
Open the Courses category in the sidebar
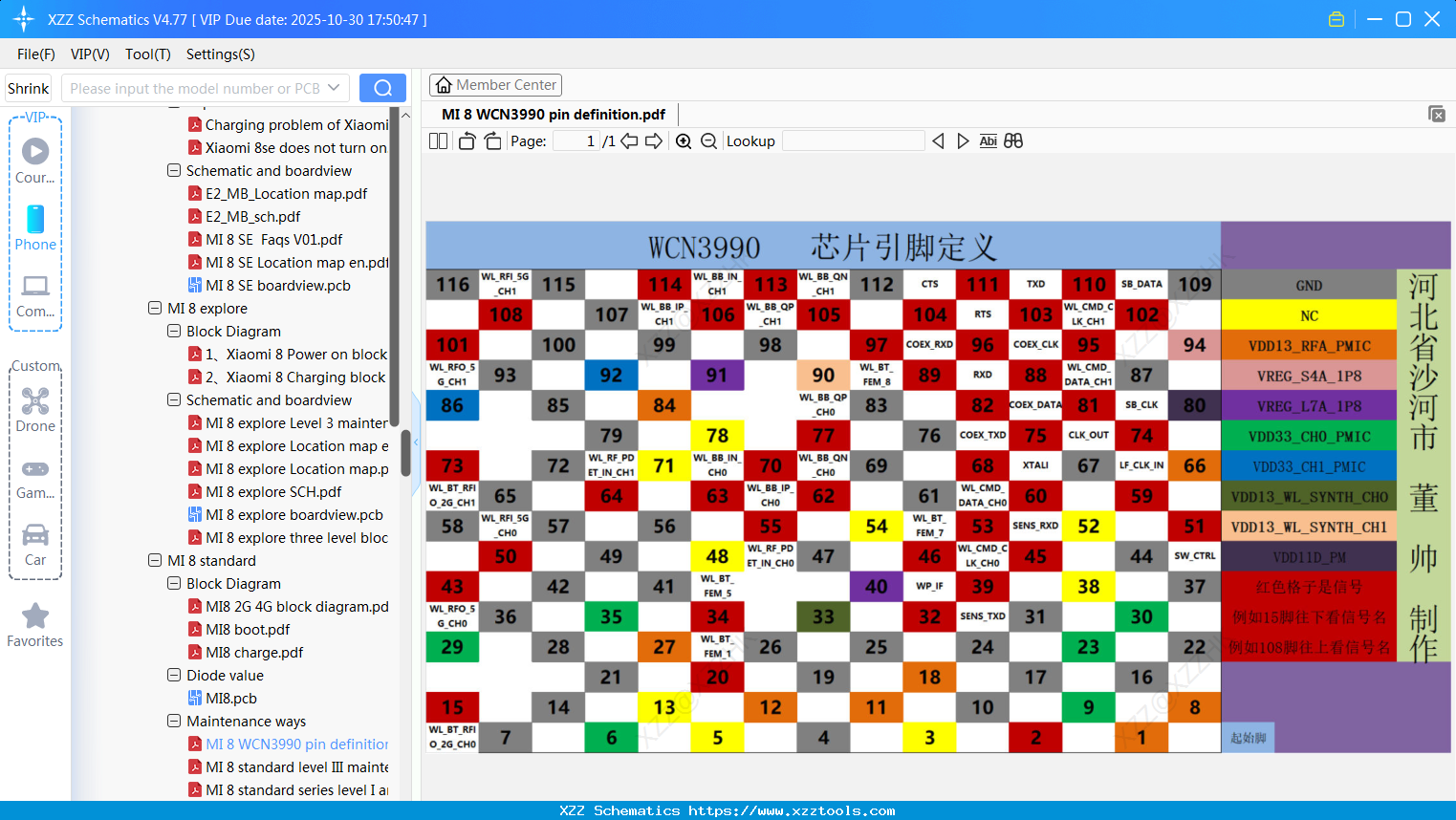coord(35,161)
